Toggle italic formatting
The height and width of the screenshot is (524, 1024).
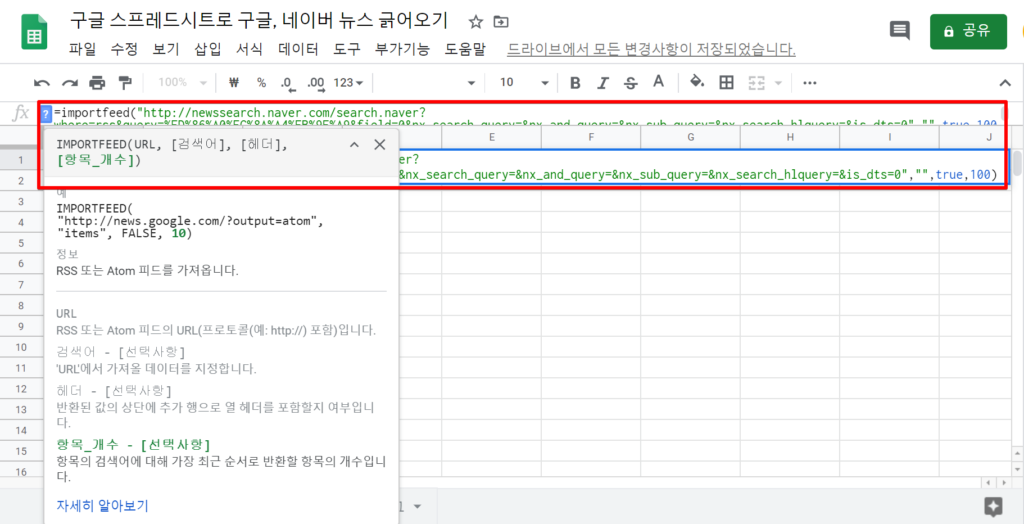click(x=603, y=83)
